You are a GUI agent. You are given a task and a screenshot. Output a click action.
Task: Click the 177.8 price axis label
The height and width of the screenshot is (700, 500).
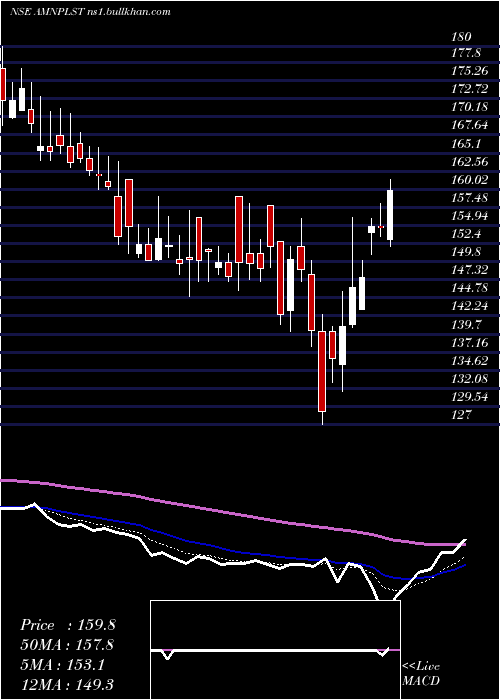[466, 53]
